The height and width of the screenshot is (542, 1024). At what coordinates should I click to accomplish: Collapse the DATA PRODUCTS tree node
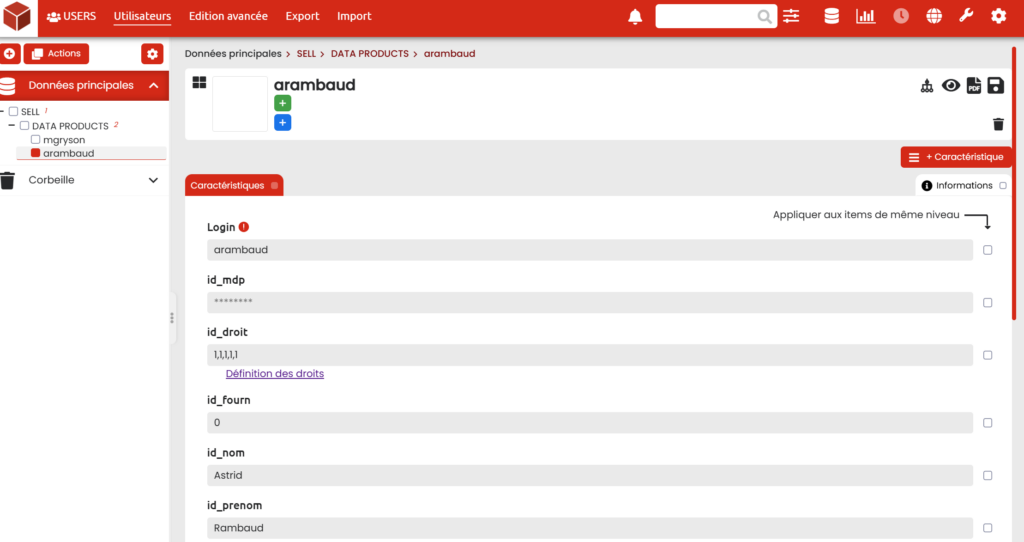tap(12, 126)
